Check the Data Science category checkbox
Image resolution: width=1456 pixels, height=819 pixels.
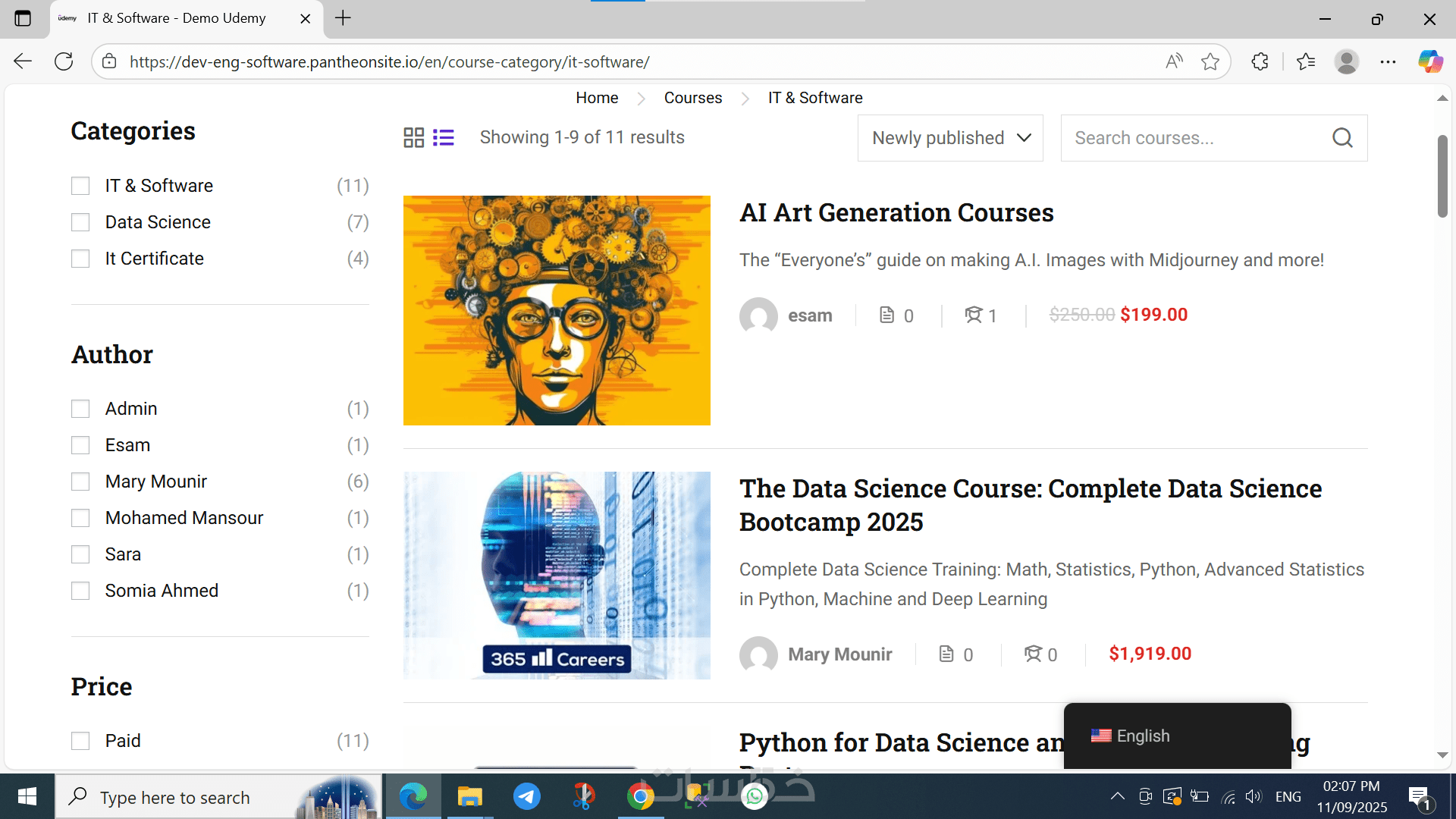pyautogui.click(x=80, y=222)
